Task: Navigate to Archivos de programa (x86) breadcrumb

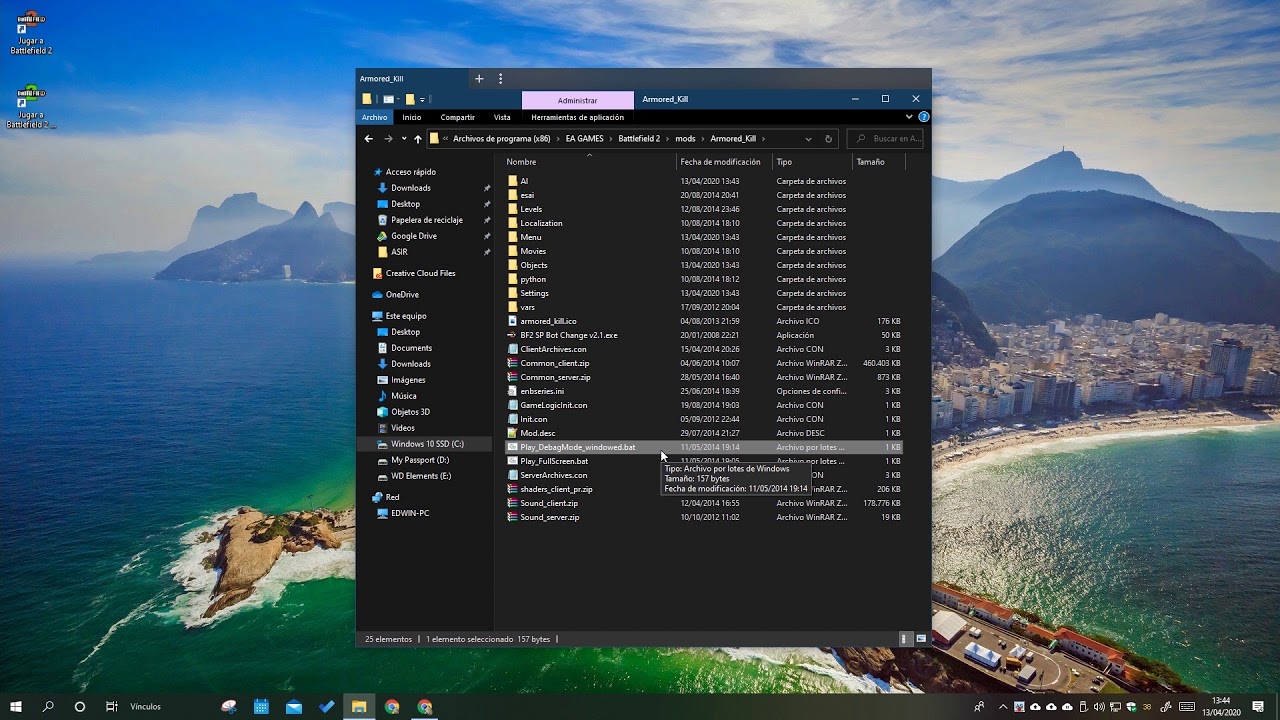Action: pos(502,139)
